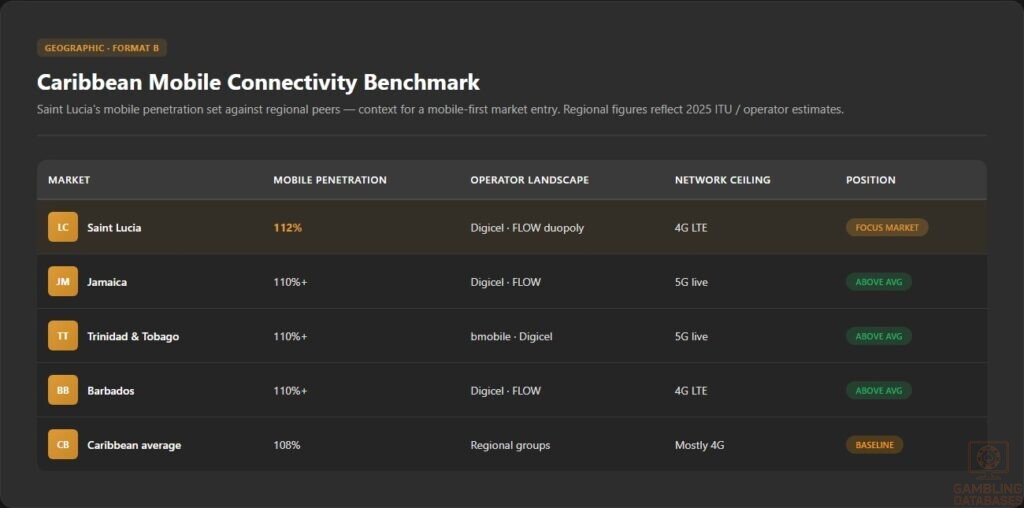Click the 112% penetration value
Screen dimensions: 1024x508
[288, 228]
